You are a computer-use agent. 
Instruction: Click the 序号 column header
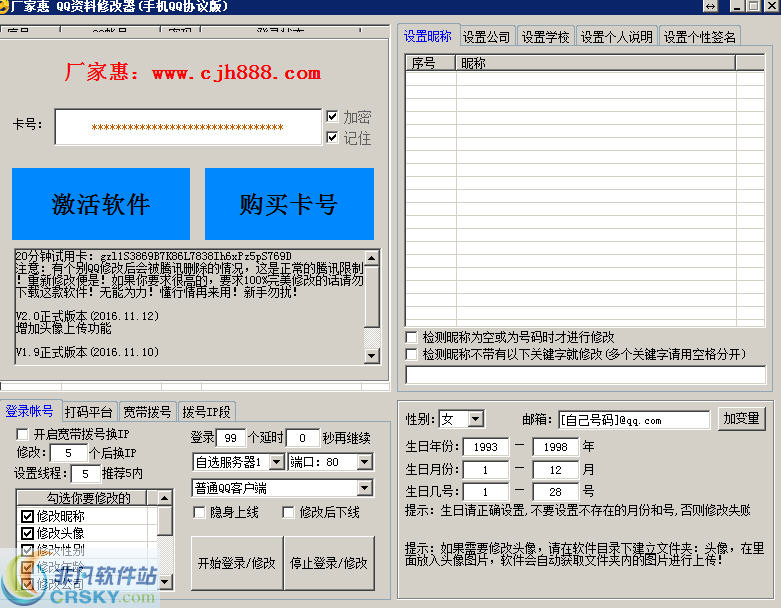pyautogui.click(x=430, y=63)
